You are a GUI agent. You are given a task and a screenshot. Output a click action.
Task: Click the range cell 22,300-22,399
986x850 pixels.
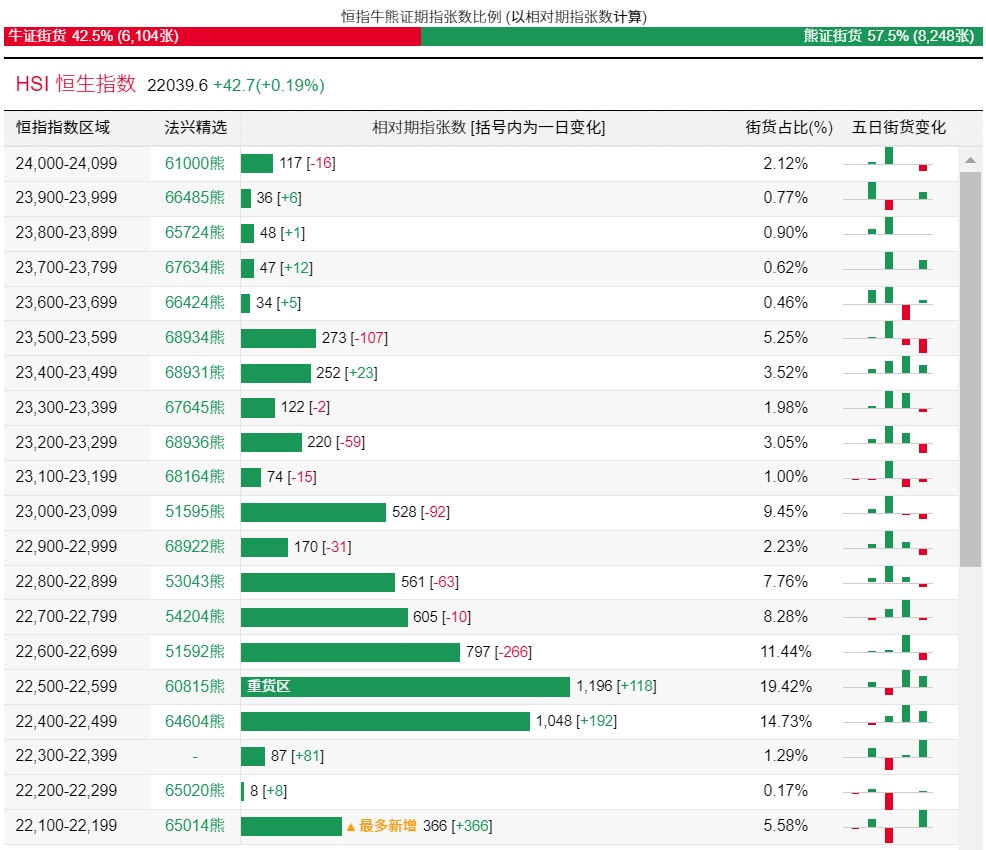pyautogui.click(x=66, y=756)
